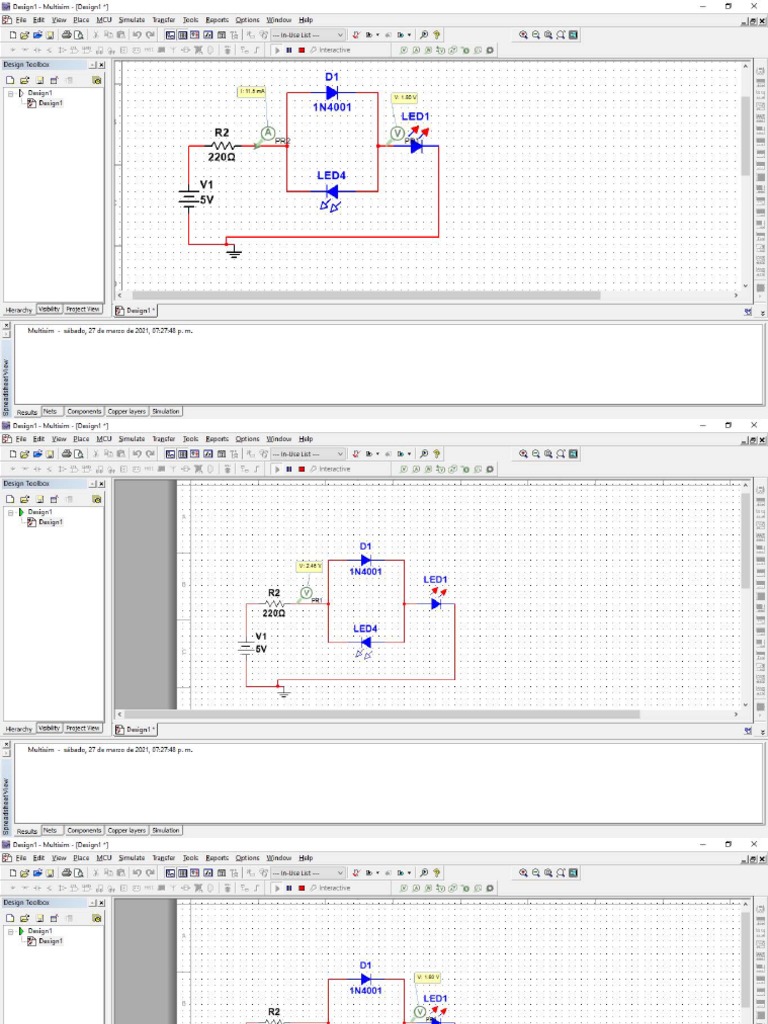The width and height of the screenshot is (768, 1024).
Task: Switch to the Visibility tab in top toolbox
Action: [49, 309]
